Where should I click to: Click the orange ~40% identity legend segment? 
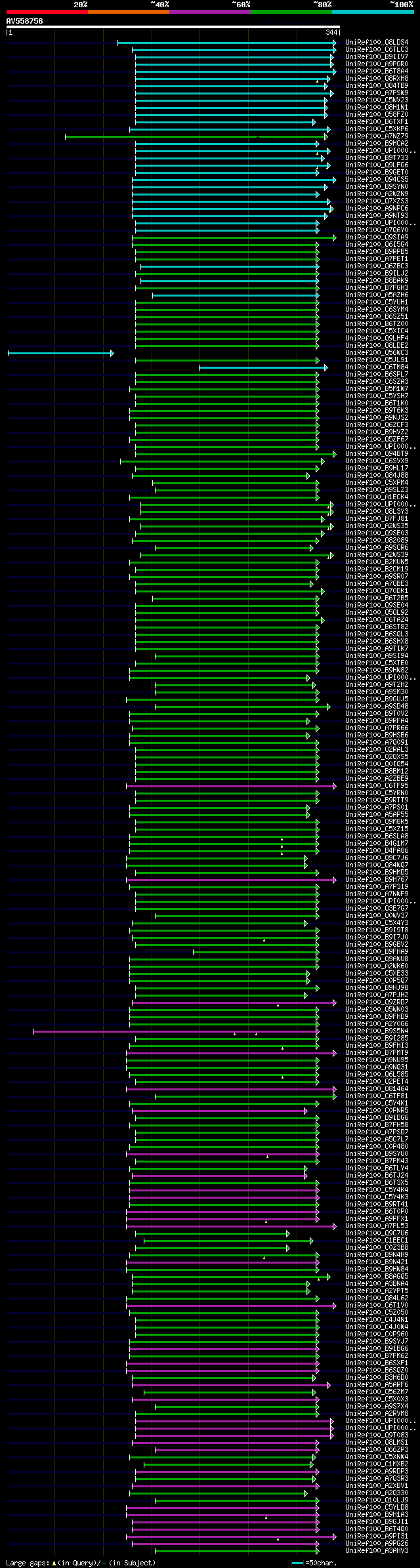point(129,12)
